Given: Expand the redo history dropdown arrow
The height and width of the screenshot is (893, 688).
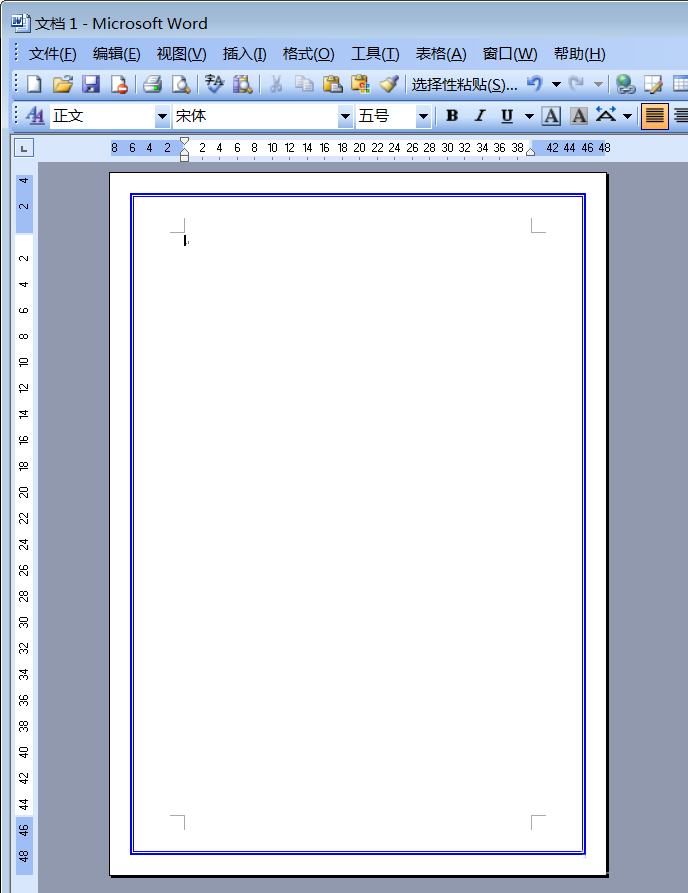Looking at the screenshot, I should [x=598, y=84].
